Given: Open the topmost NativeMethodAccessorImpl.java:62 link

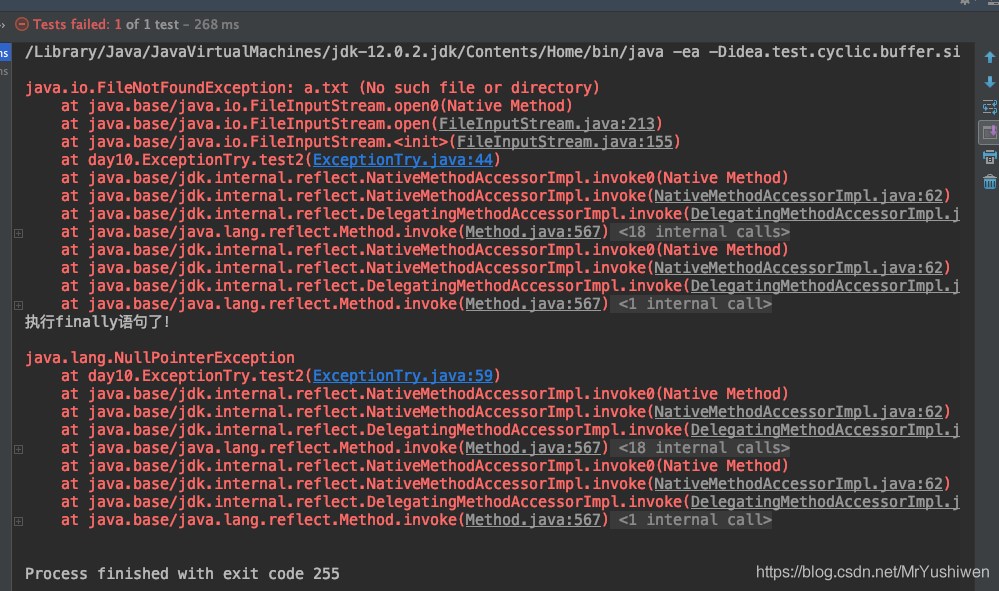Looking at the screenshot, I should click(798, 196).
